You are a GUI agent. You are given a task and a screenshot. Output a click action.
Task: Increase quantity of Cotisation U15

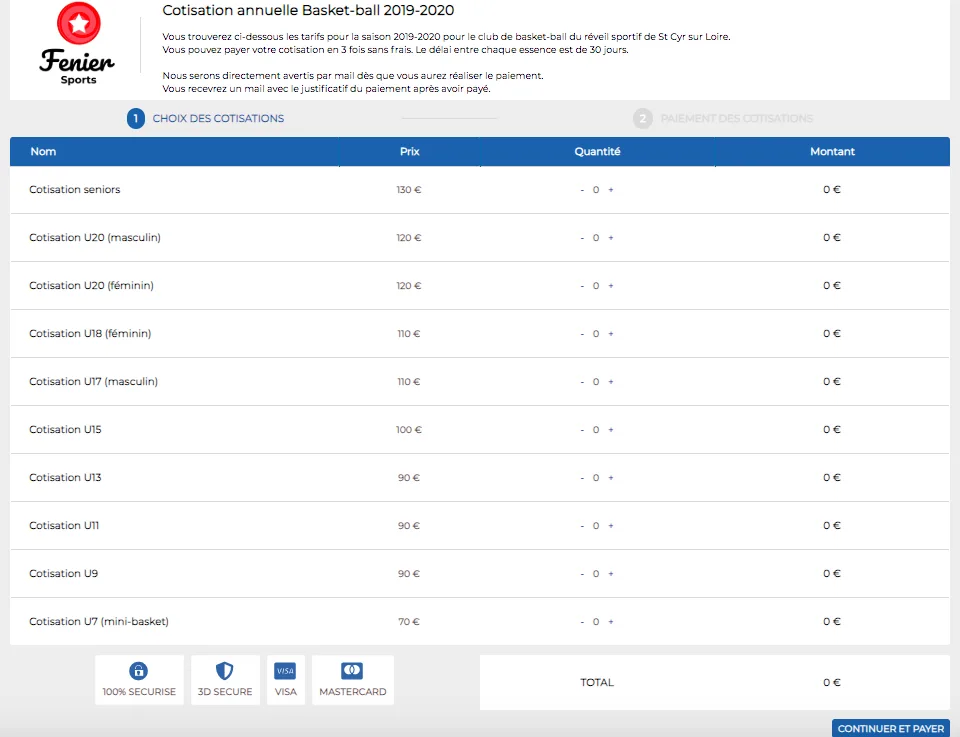[x=610, y=430]
